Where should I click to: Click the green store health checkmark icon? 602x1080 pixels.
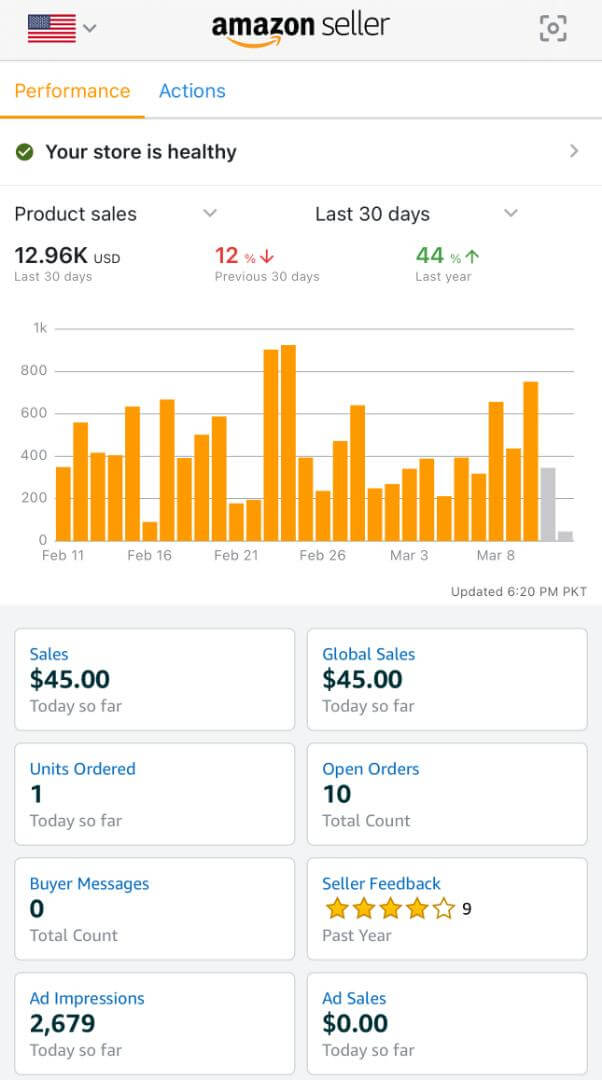point(25,152)
